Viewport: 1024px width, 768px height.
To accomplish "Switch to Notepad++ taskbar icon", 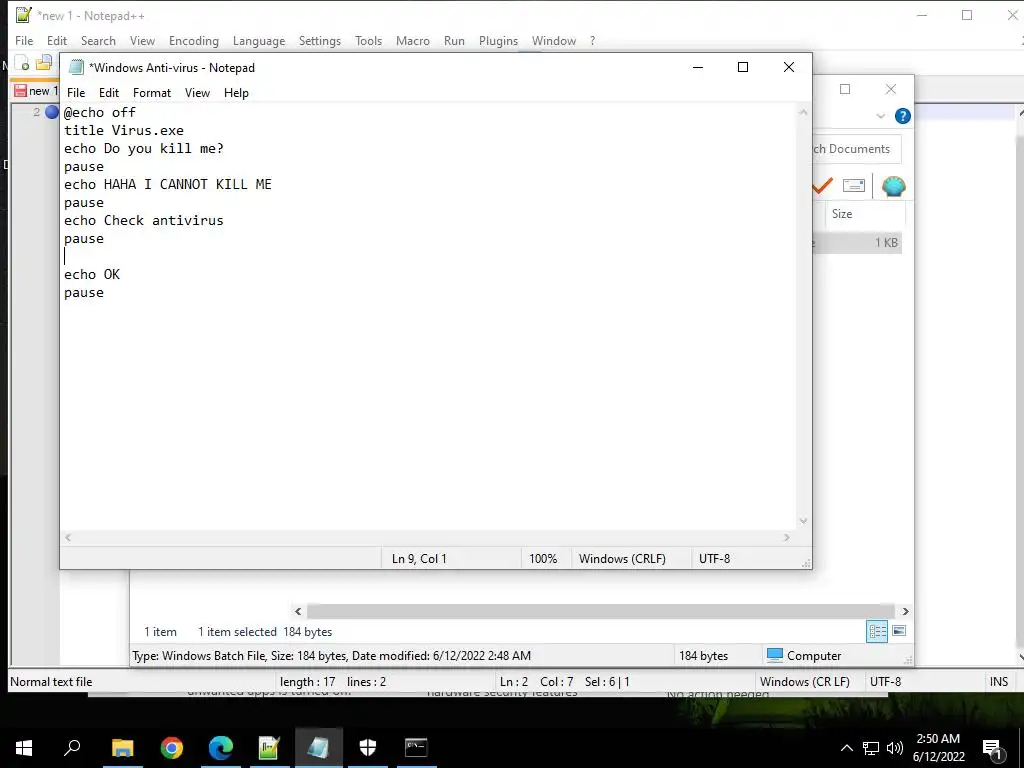I will pos(269,748).
